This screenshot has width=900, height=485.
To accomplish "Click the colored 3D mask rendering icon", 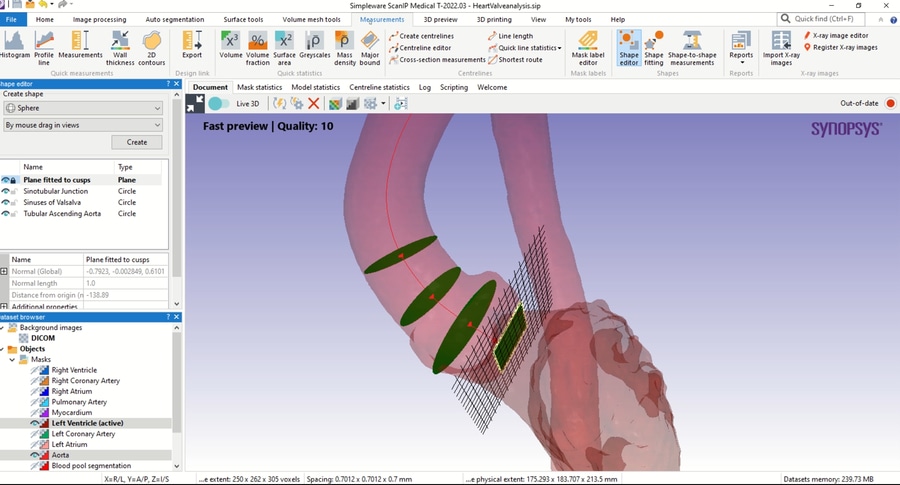I will click(x=335, y=104).
